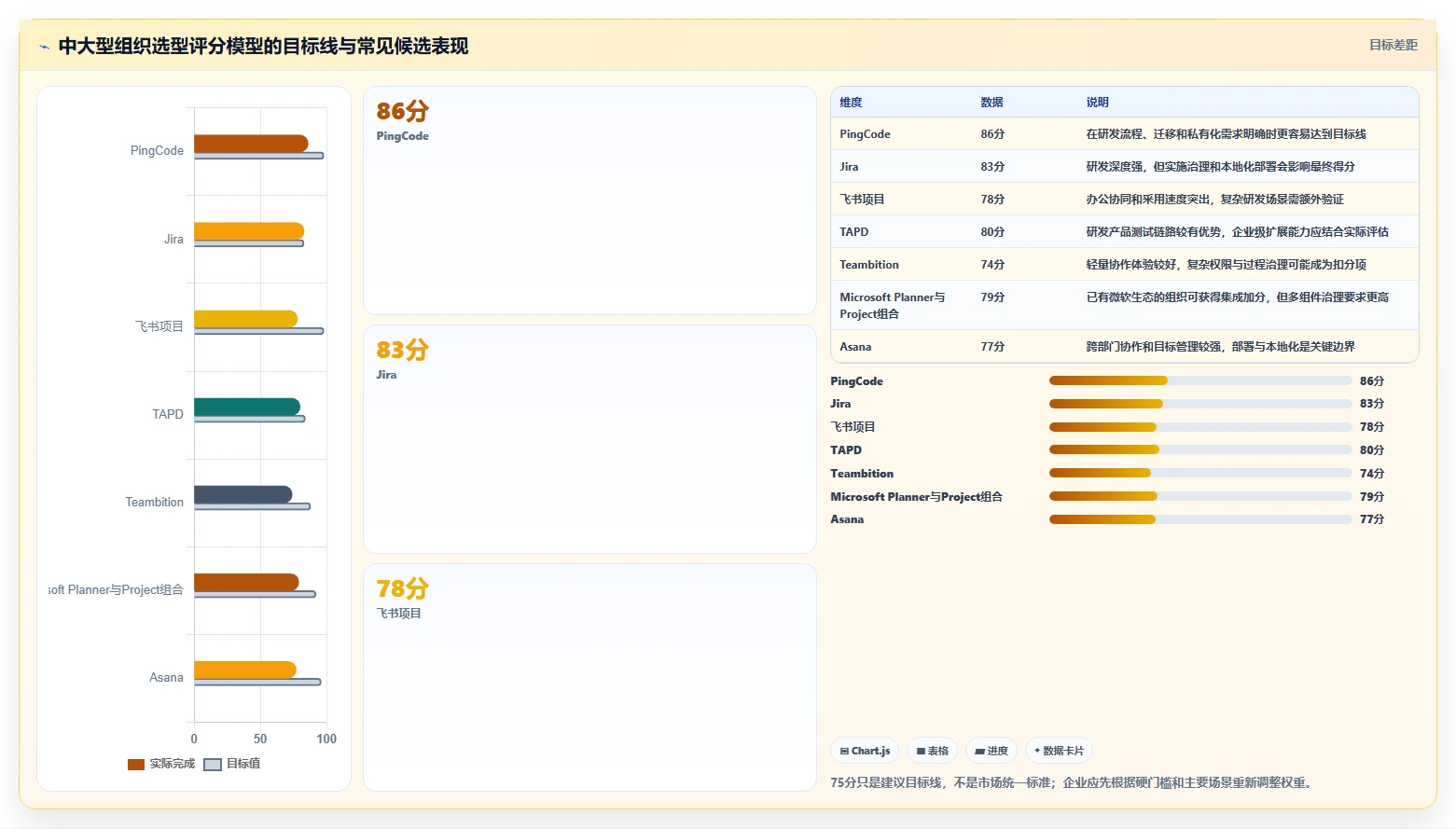Click the 100 tick label on the chart axis
Viewport: 1456px width, 829px height.
pos(326,739)
